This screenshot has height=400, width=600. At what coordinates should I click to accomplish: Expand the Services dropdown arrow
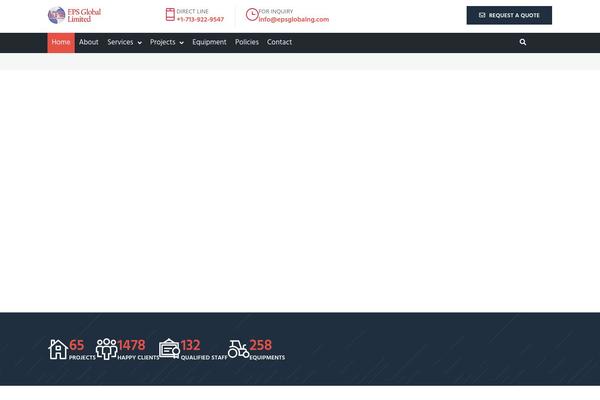(x=140, y=43)
